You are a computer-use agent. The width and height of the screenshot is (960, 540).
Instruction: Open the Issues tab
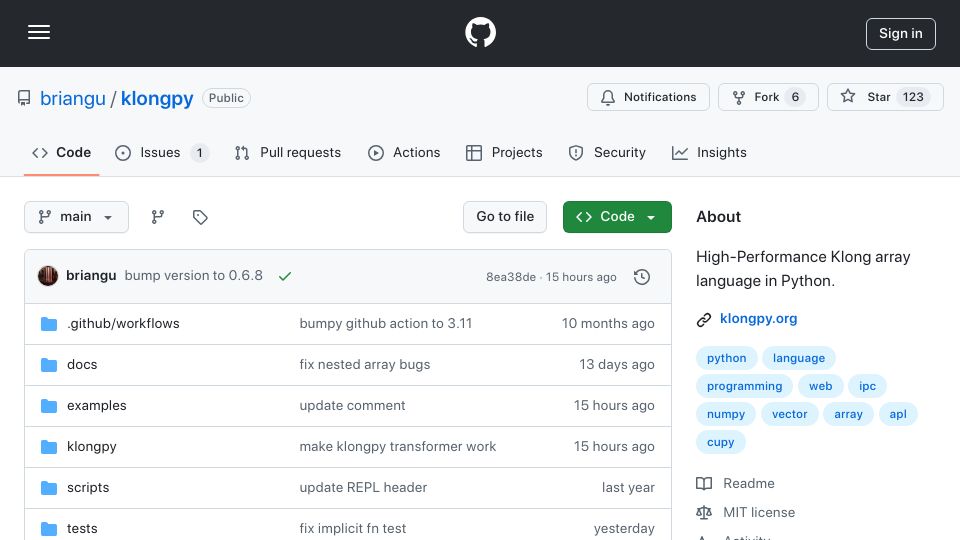[162, 152]
